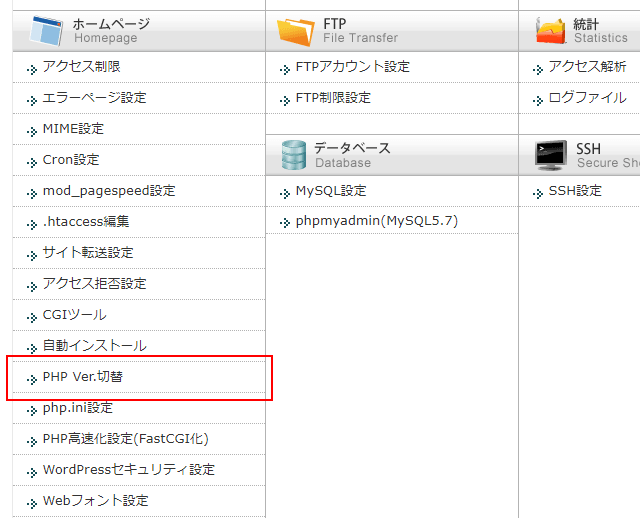This screenshot has width=640, height=518.
Task: Open FTP制限設定
Action: coord(333,98)
